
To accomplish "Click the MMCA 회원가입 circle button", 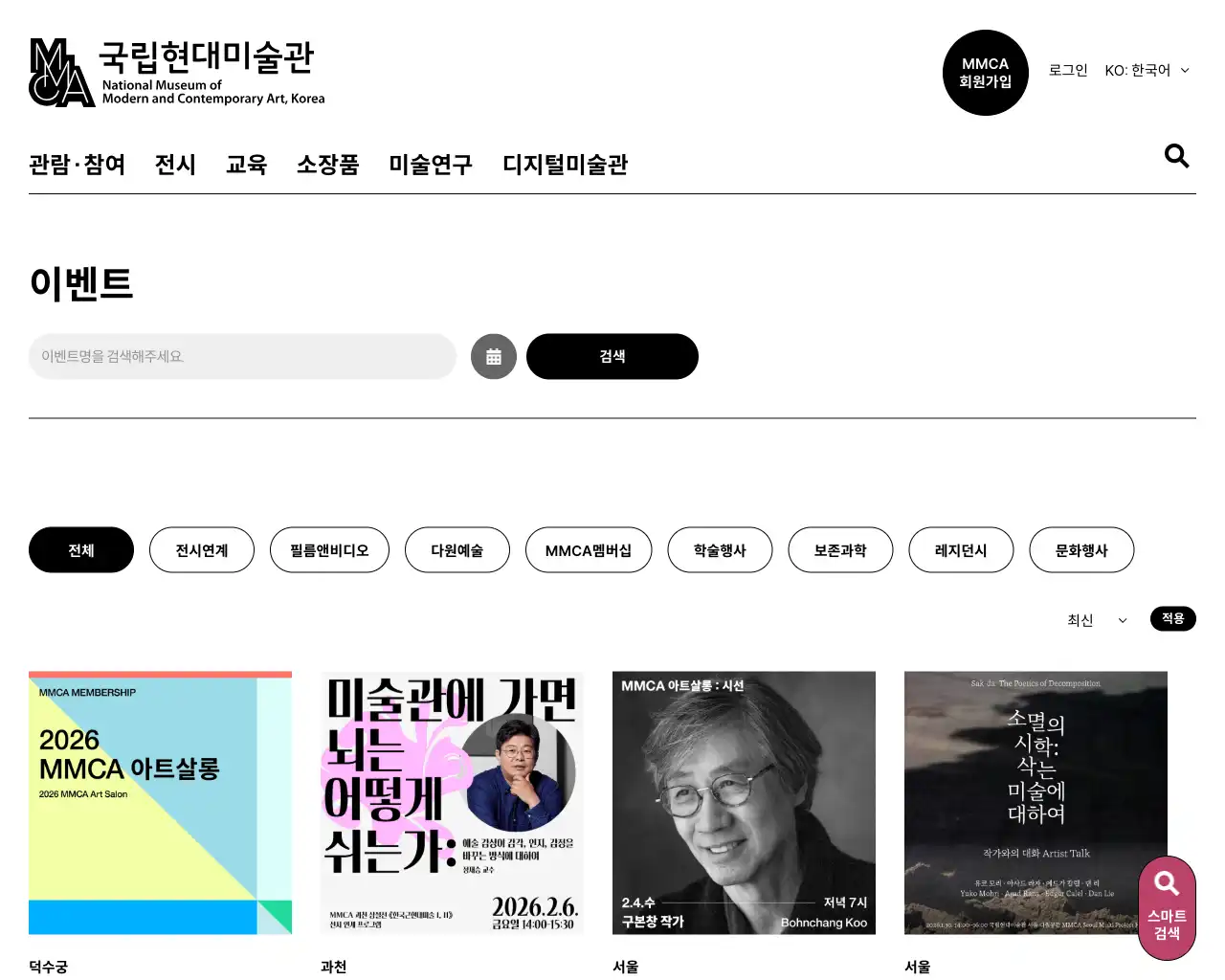I will coord(986,73).
